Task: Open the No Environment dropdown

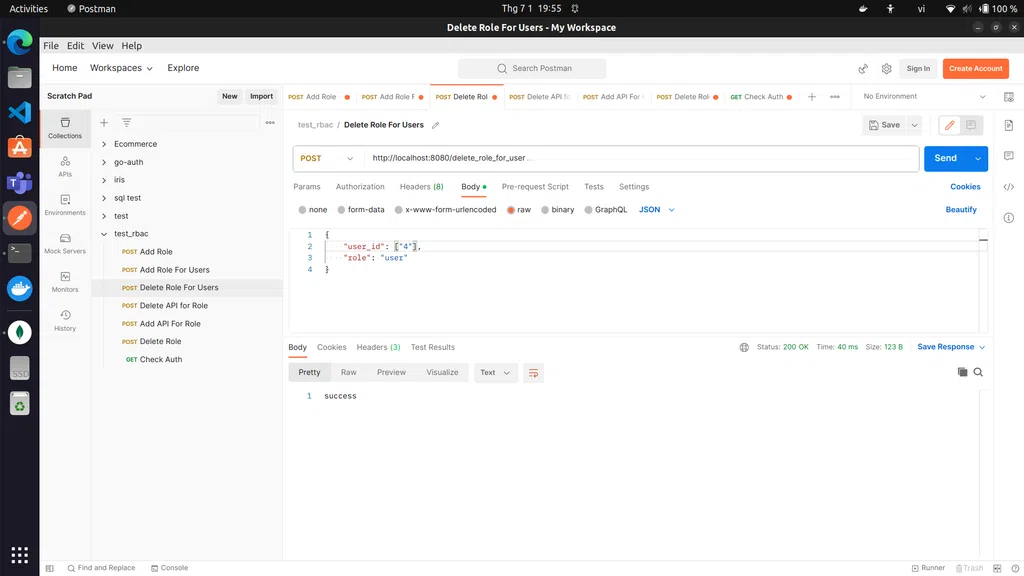Action: tap(924, 97)
